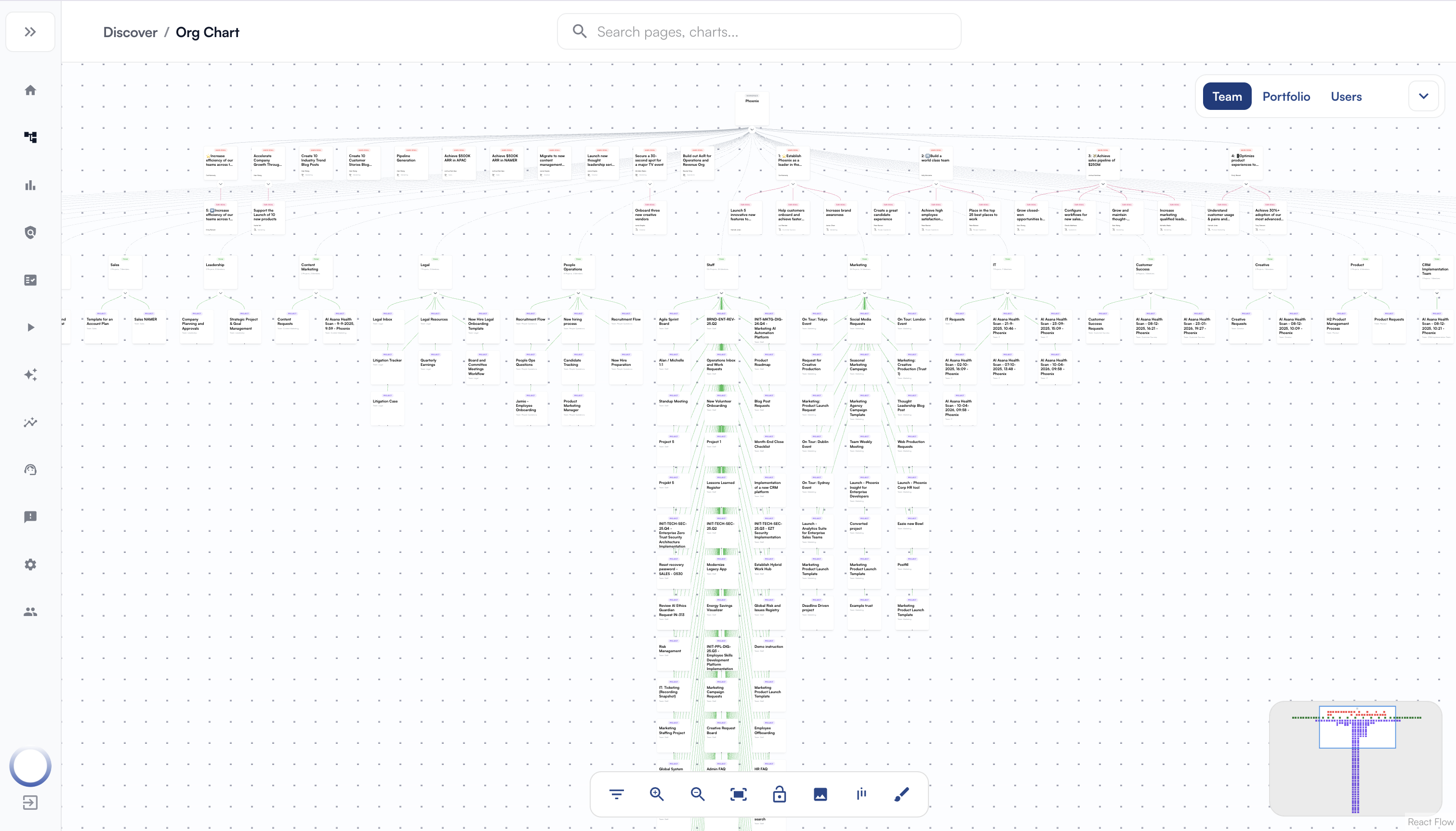Select the Increase brand awareness goal card
Screen dimensions: 1456x831
[x=841, y=218]
